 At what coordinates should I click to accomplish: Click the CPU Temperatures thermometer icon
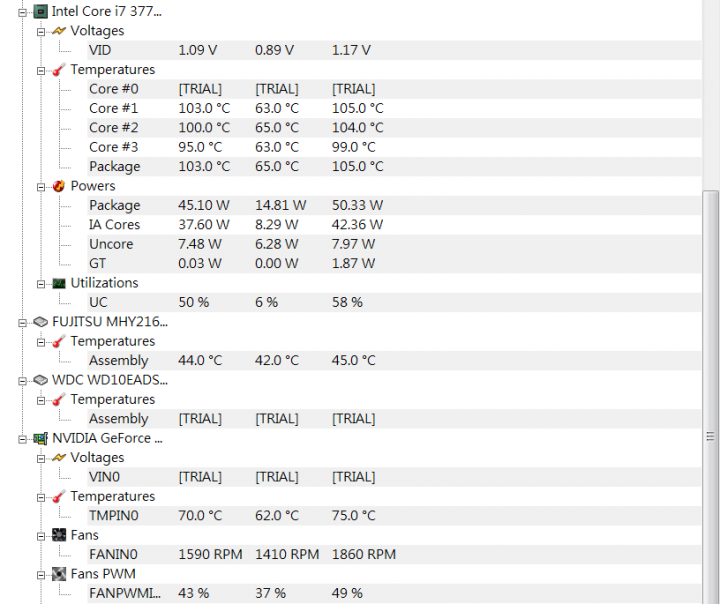click(x=59, y=70)
